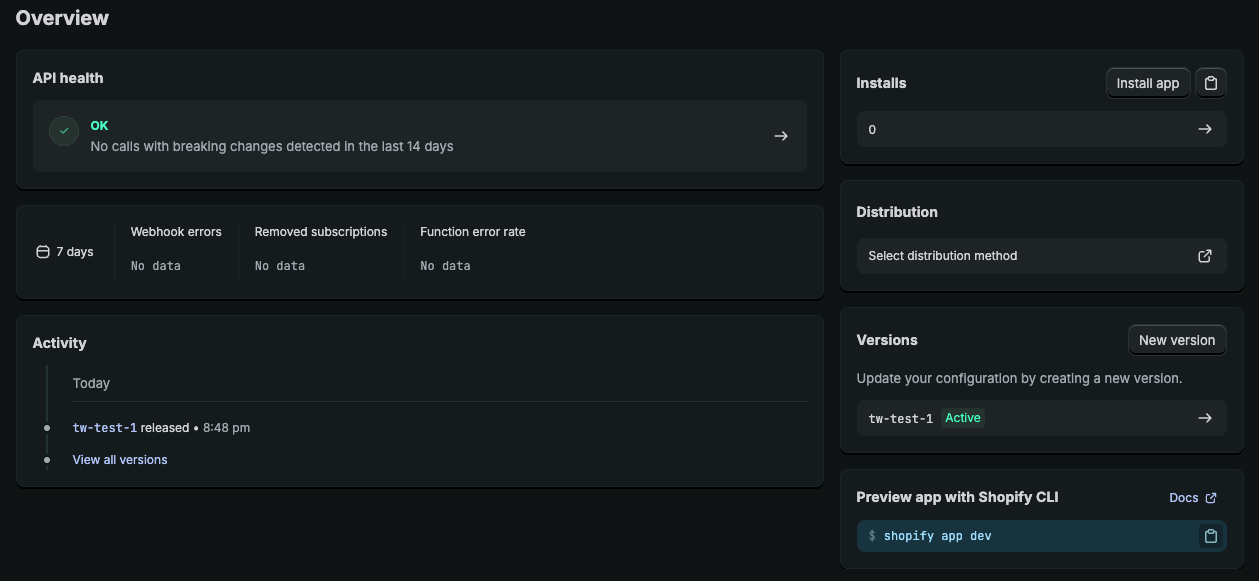The width and height of the screenshot is (1259, 581).
Task: Open the View all versions link
Action: 119,459
